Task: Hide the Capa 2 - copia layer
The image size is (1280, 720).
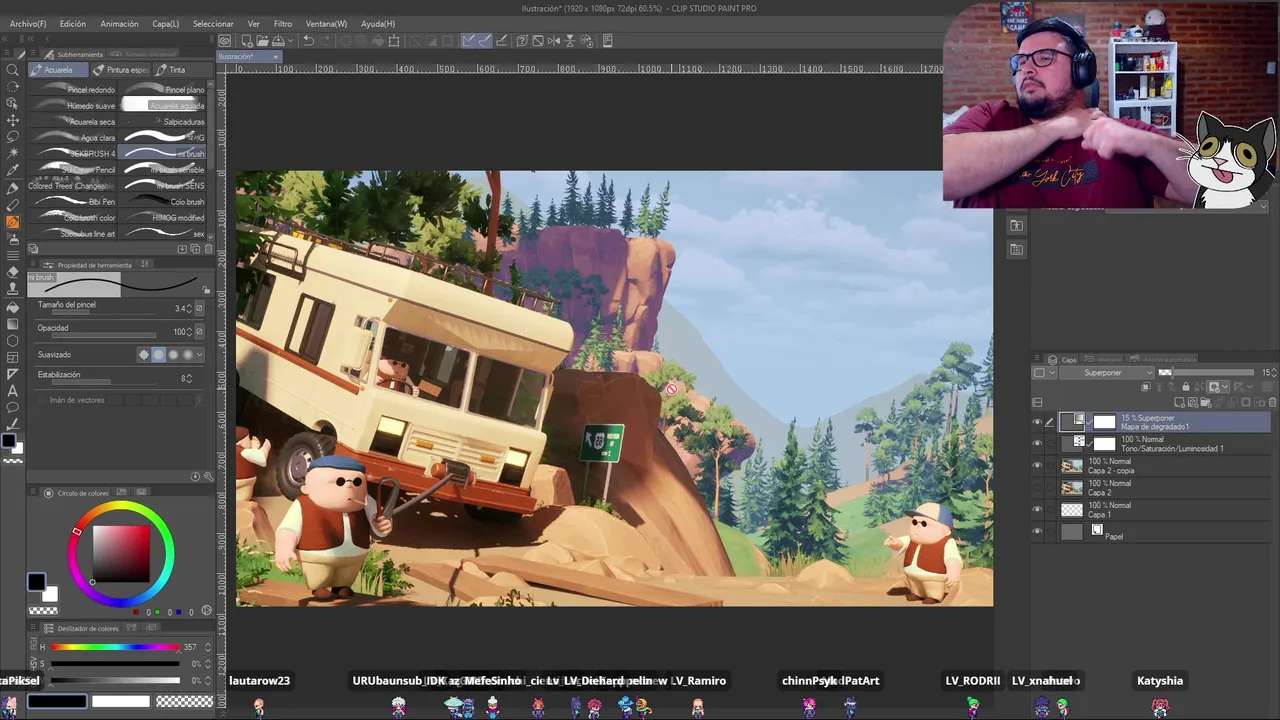Action: pos(1037,466)
